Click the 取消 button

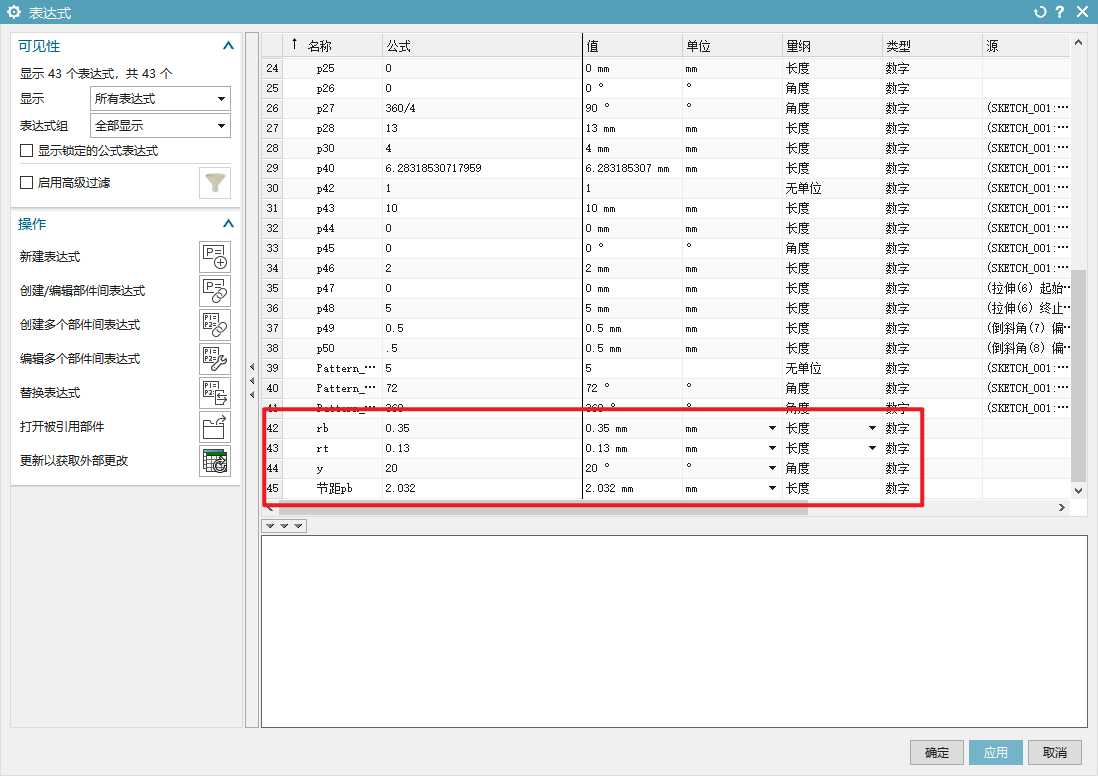[x=1055, y=753]
